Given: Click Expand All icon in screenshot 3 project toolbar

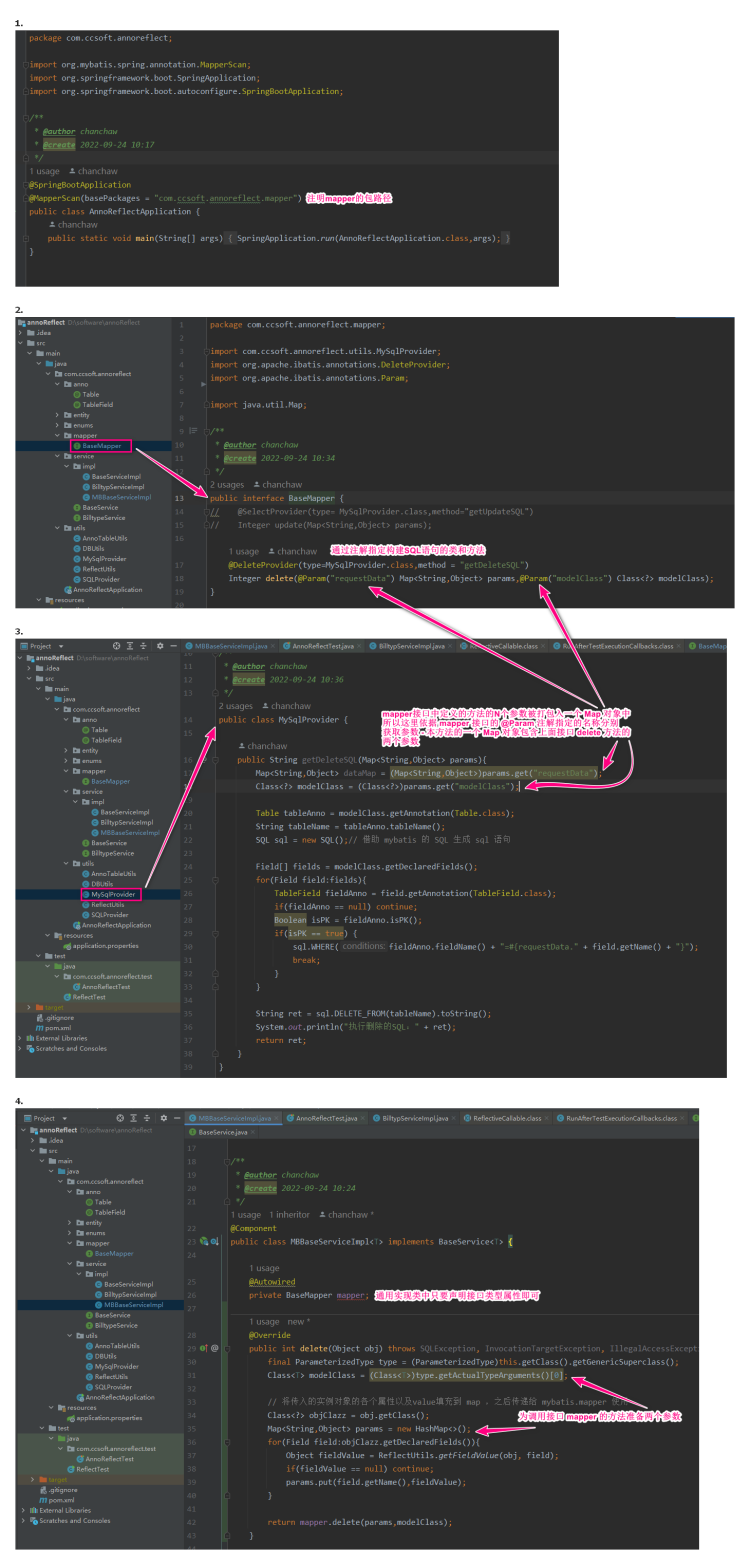Looking at the screenshot, I should point(130,645).
